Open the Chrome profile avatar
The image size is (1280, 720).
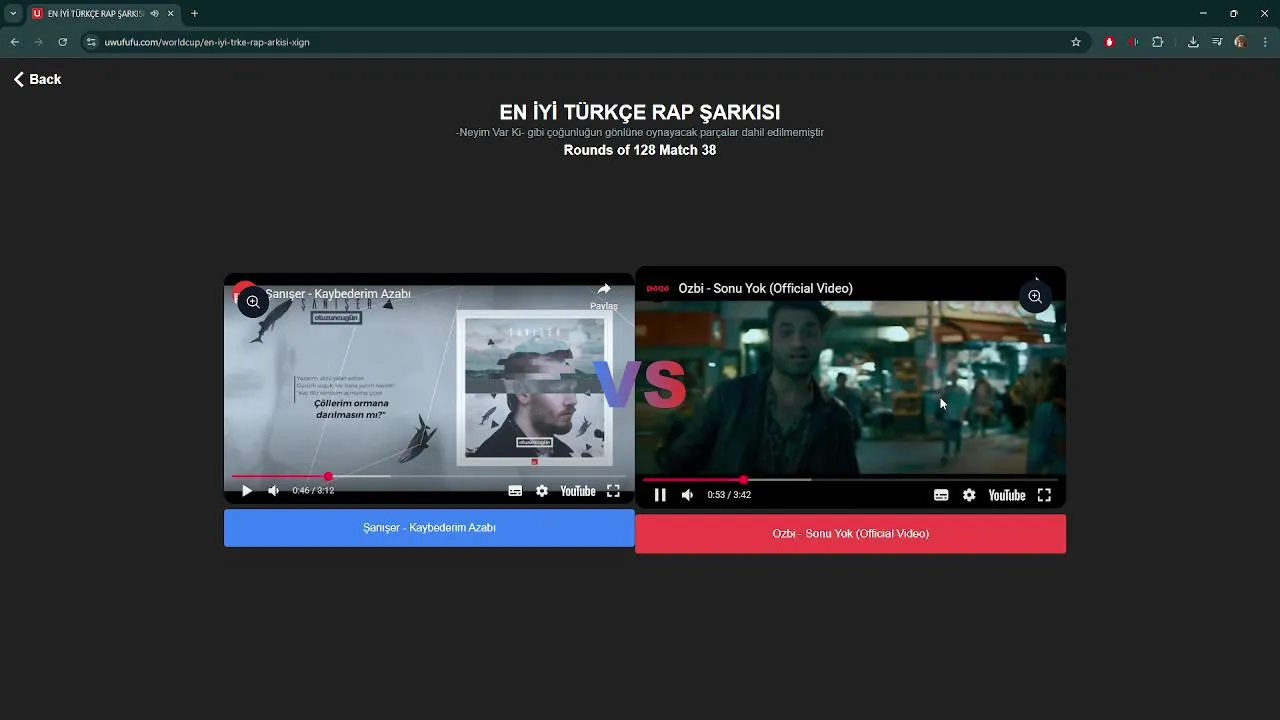pos(1241,42)
